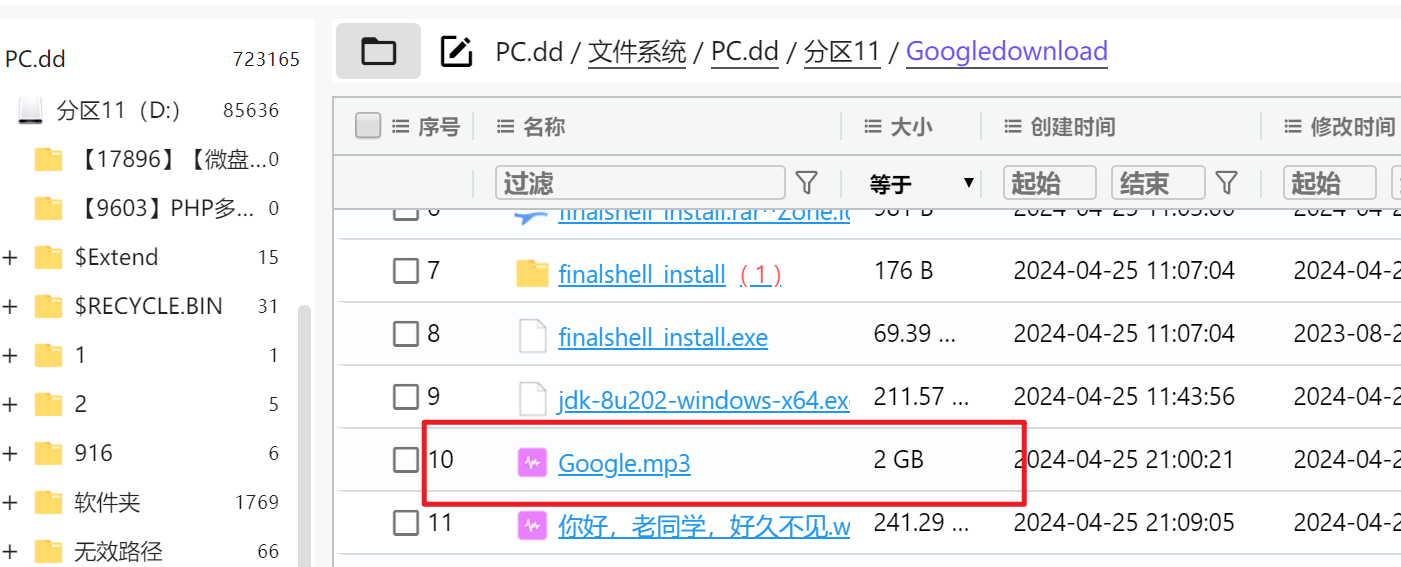Click the folder icon button in path bar
The image size is (1401, 567).
click(x=378, y=51)
